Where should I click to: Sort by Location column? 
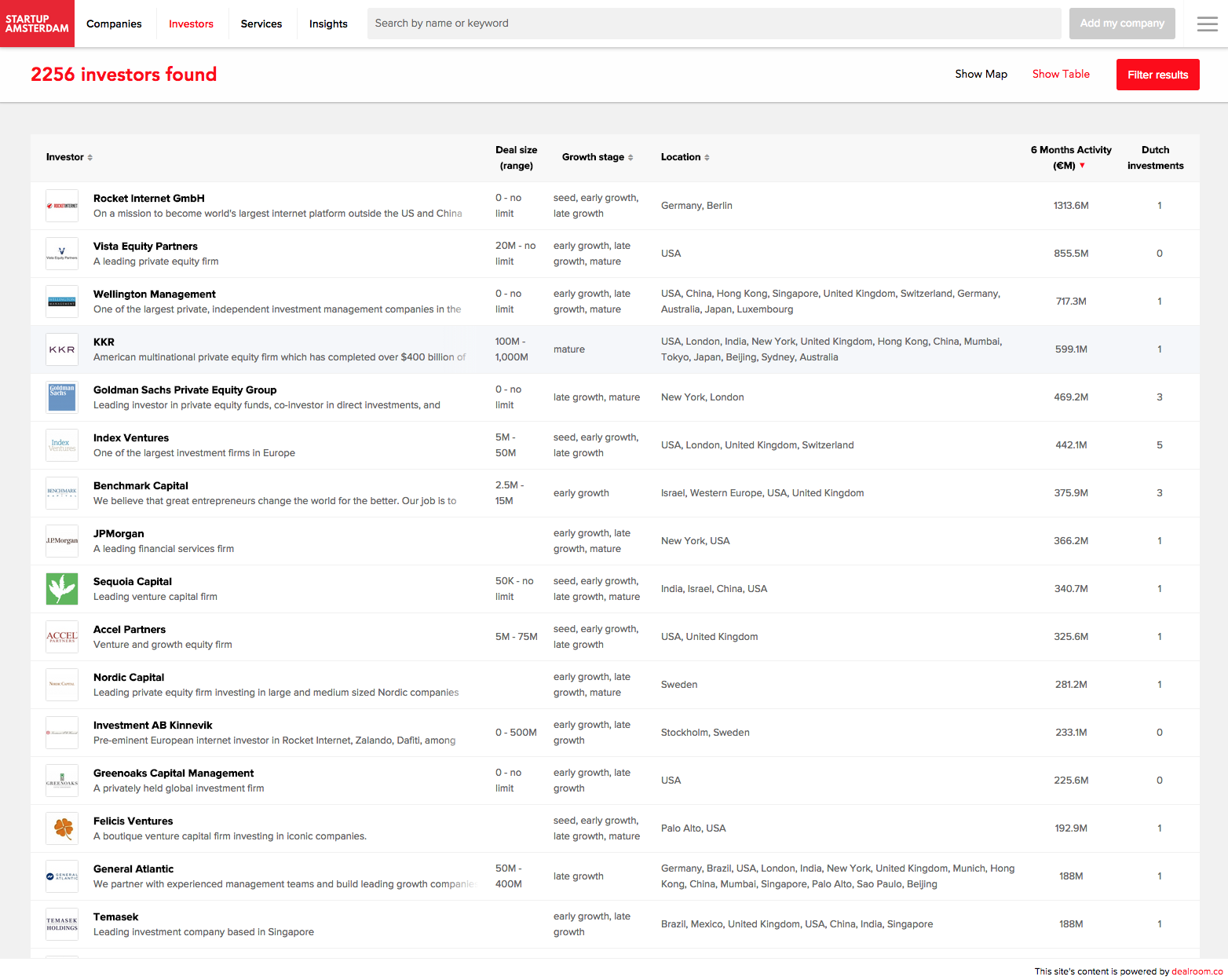click(x=685, y=157)
